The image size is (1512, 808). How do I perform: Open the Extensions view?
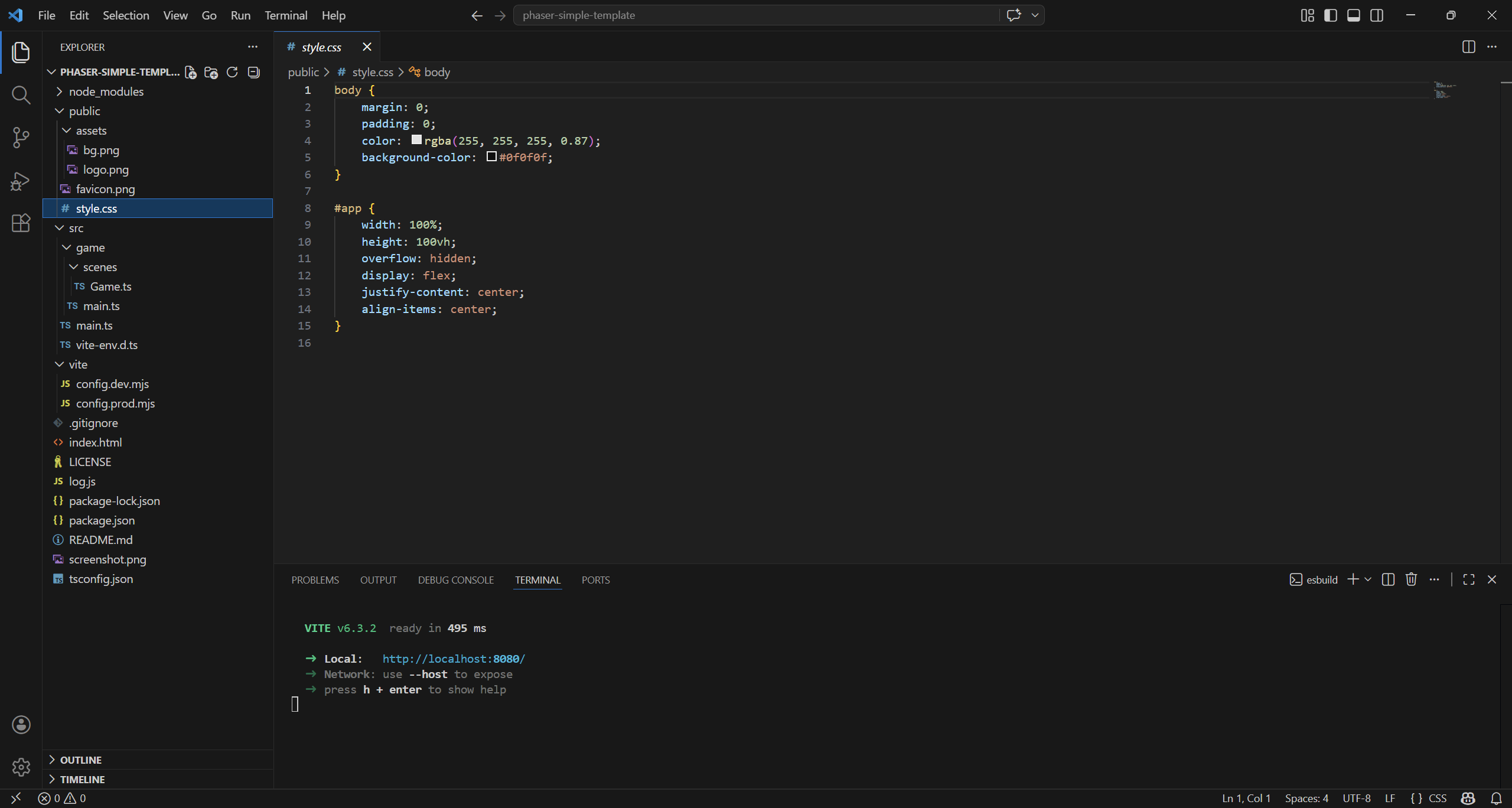click(21, 223)
